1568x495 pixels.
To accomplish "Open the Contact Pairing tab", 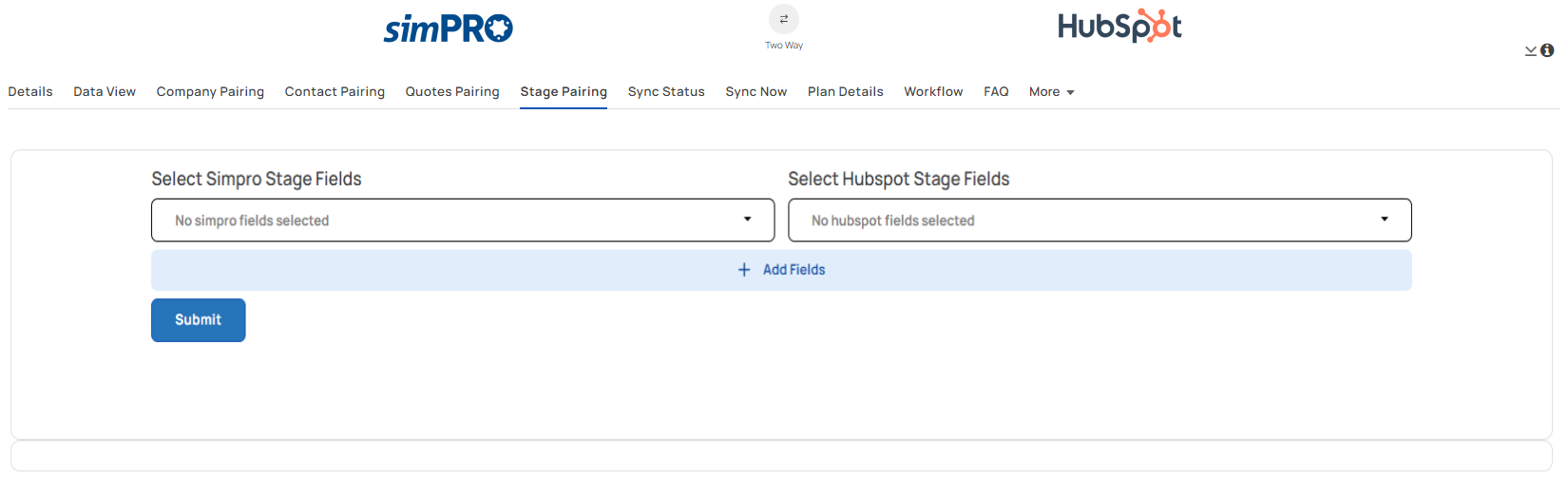I will pos(335,92).
